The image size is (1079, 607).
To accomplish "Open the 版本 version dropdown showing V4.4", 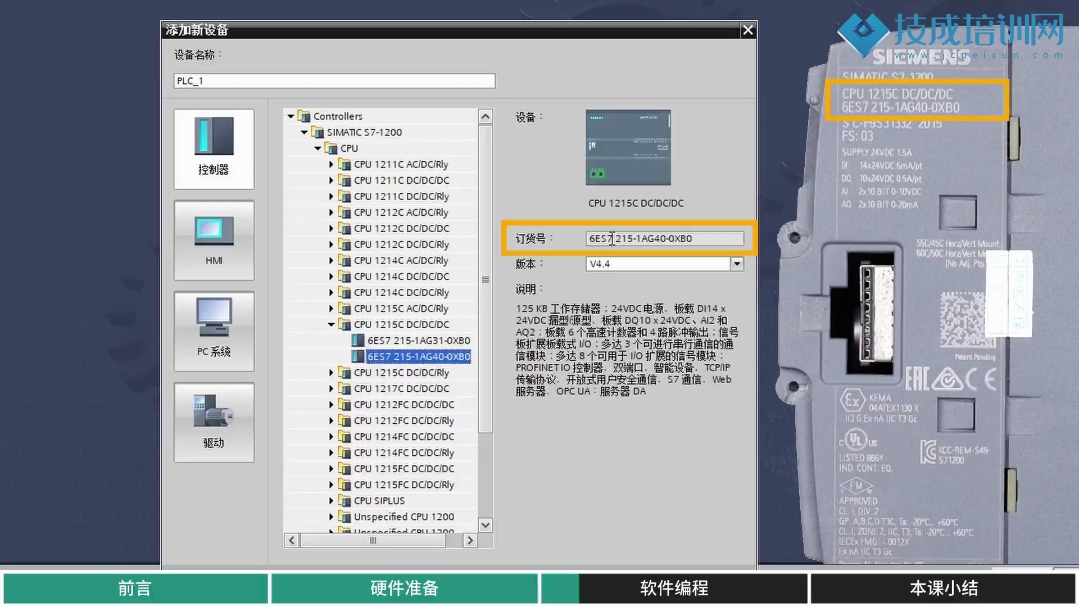I will point(737,264).
